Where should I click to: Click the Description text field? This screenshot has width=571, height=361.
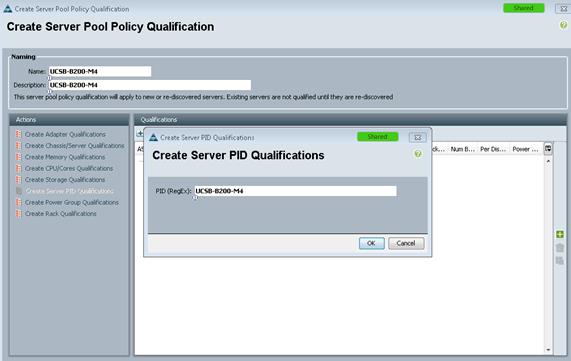pyautogui.click(x=150, y=85)
